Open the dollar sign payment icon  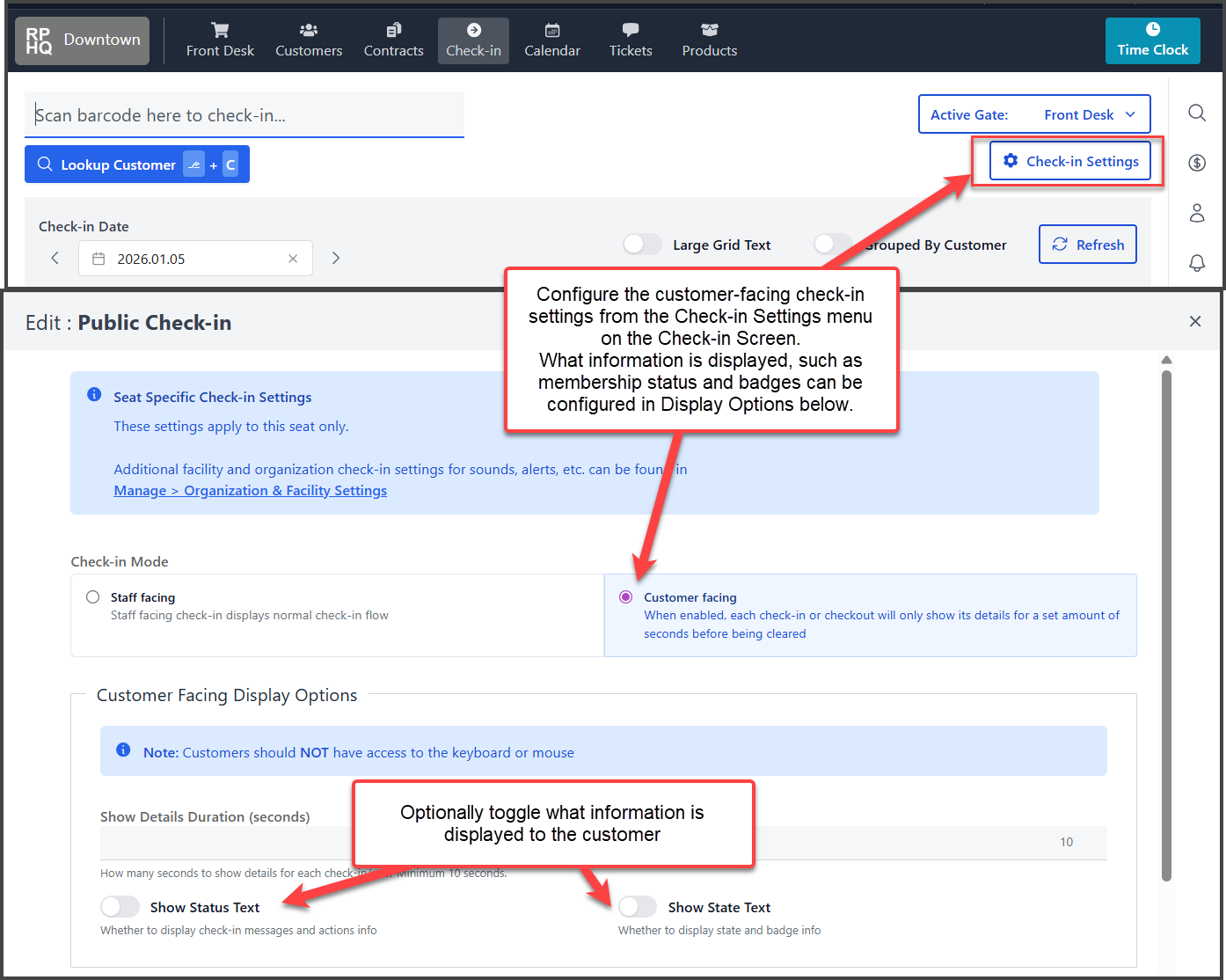(x=1196, y=163)
